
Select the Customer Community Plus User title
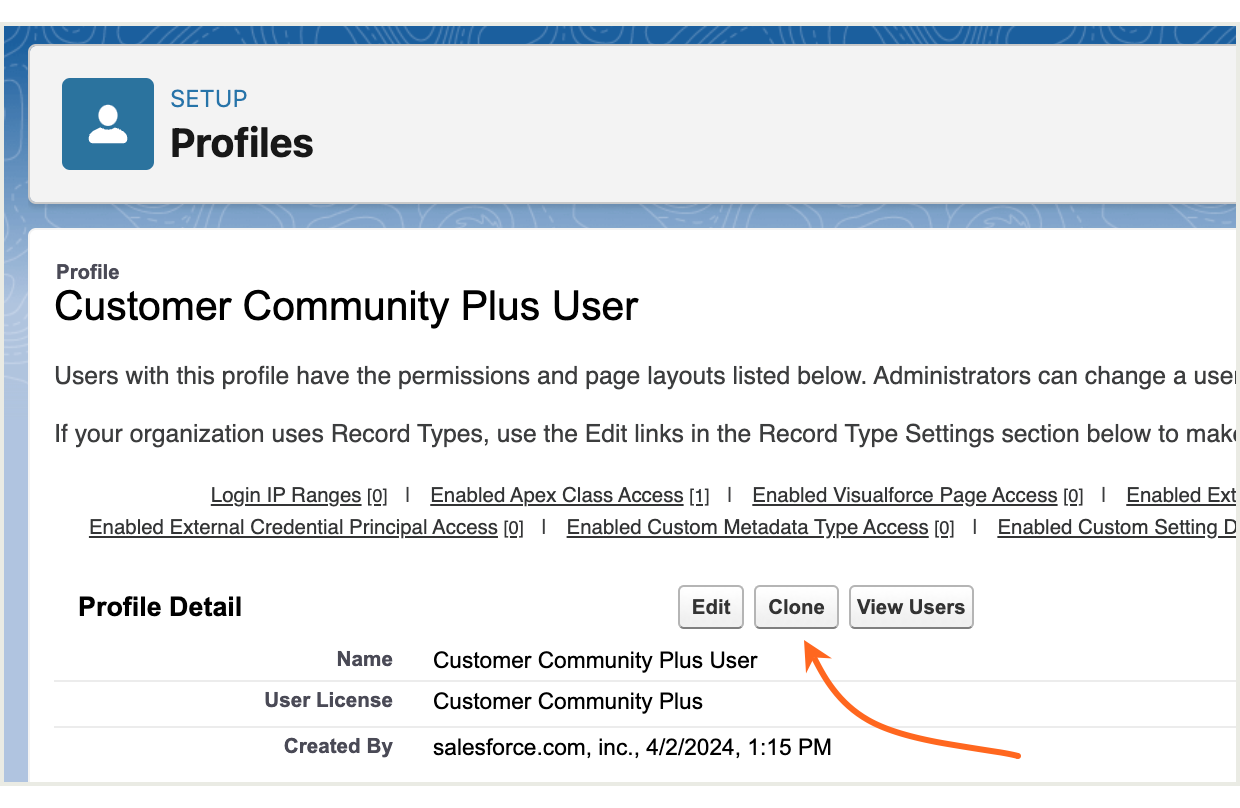coord(346,306)
